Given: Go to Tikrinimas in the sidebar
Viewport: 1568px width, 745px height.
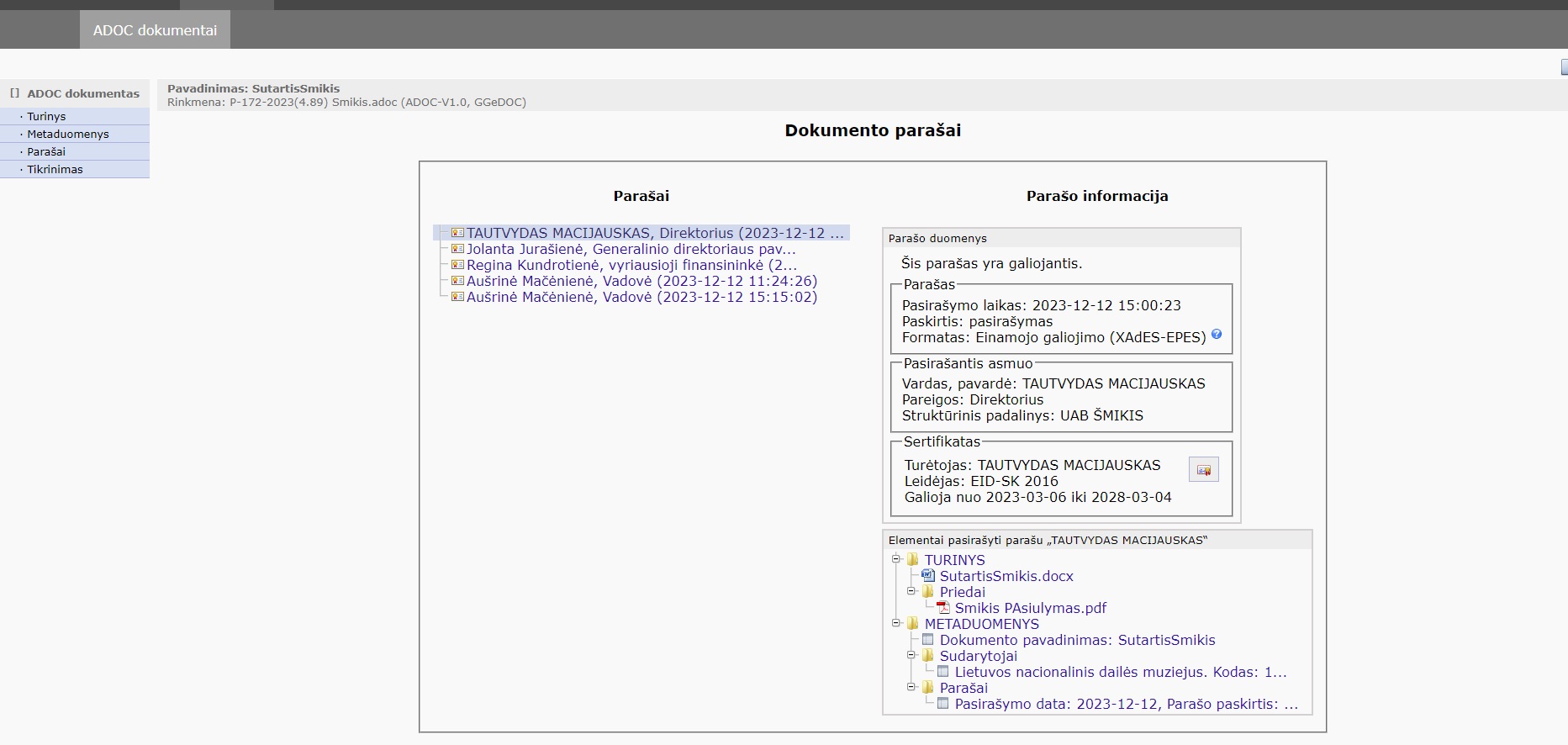Looking at the screenshot, I should pyautogui.click(x=55, y=170).
